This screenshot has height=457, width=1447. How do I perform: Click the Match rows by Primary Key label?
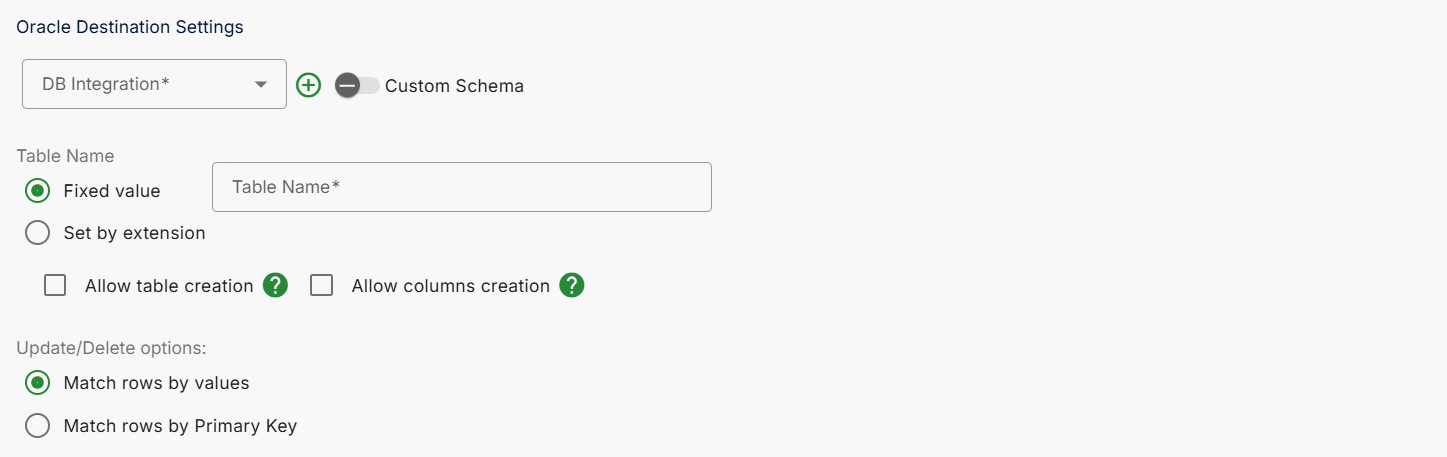tap(180, 426)
